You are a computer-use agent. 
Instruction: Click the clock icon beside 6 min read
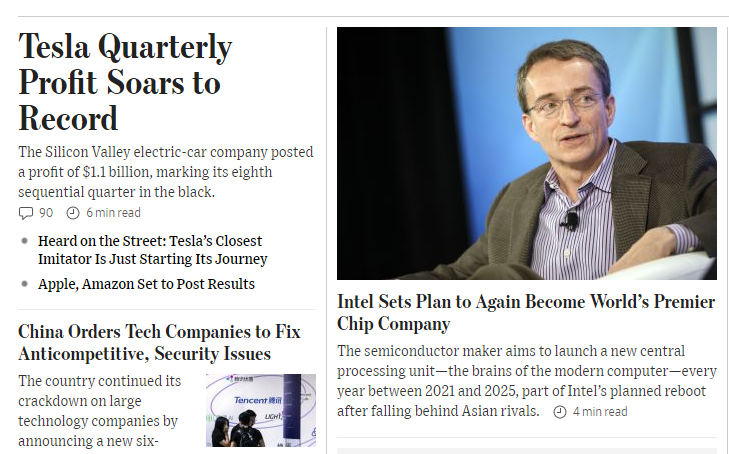(72, 213)
